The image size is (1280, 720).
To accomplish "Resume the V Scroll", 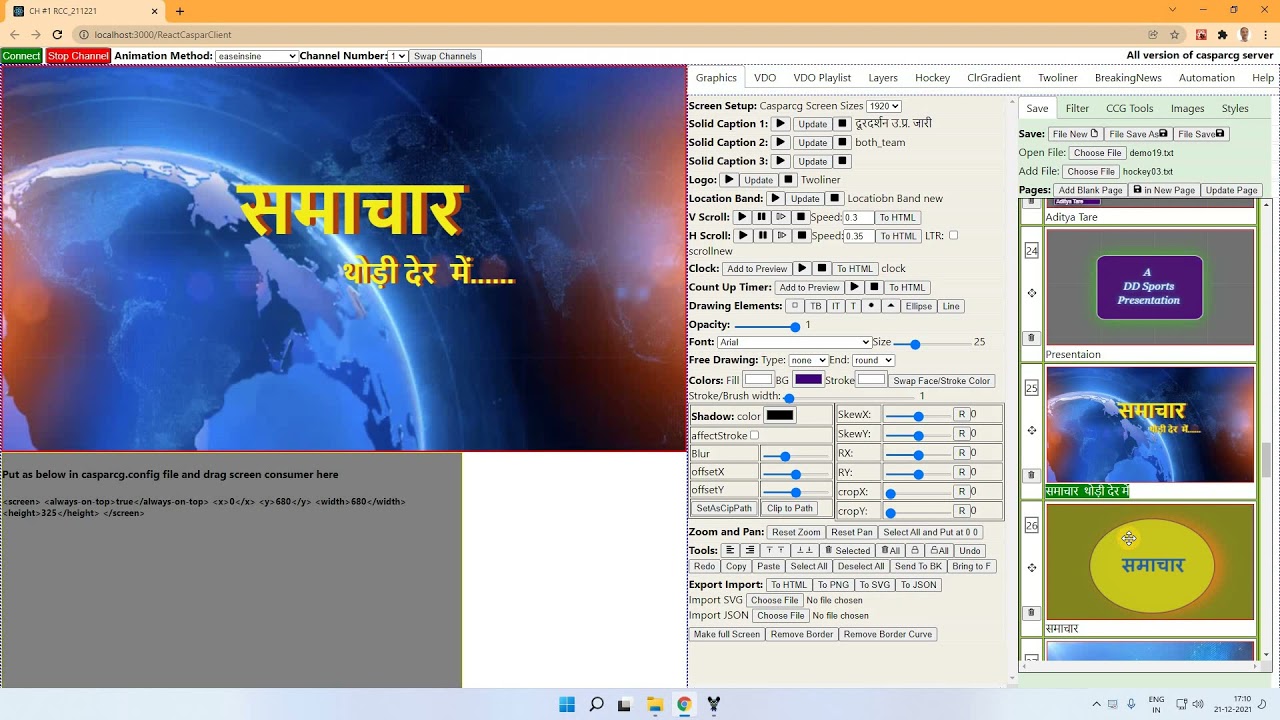I will pos(781,217).
